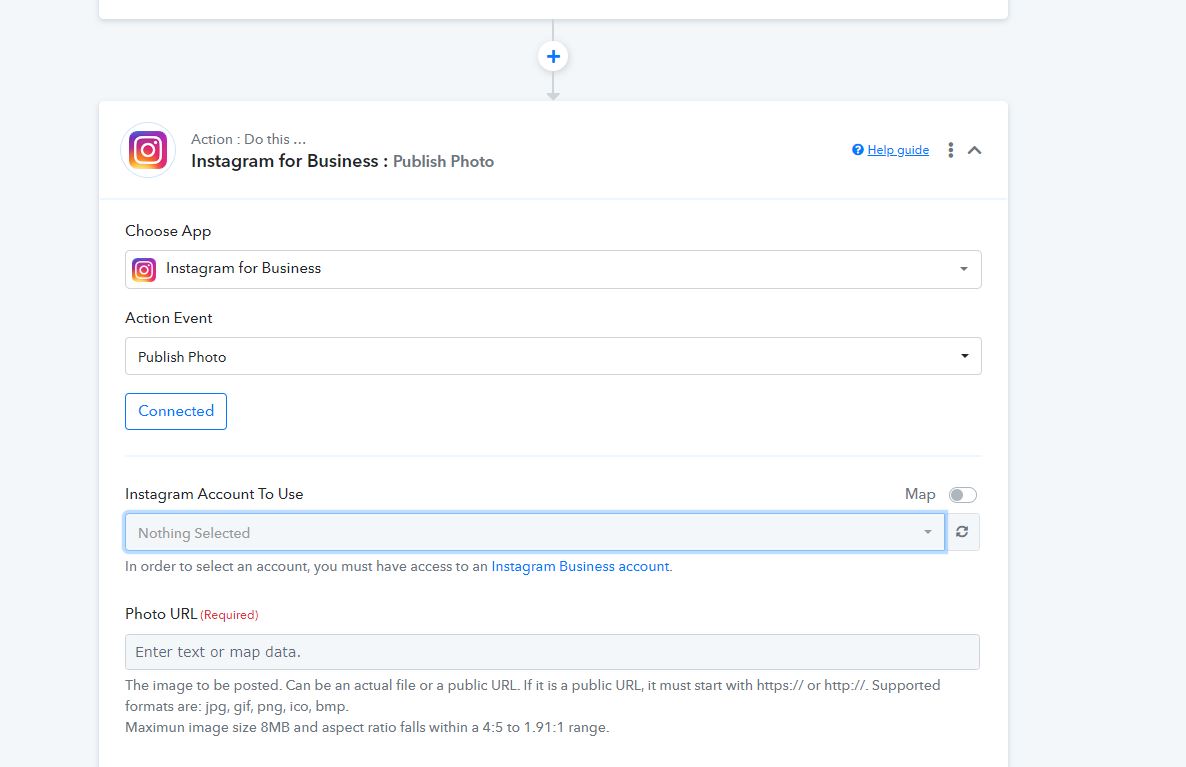Image resolution: width=1186 pixels, height=767 pixels.
Task: Click the Publish Photo title text
Action: point(443,161)
